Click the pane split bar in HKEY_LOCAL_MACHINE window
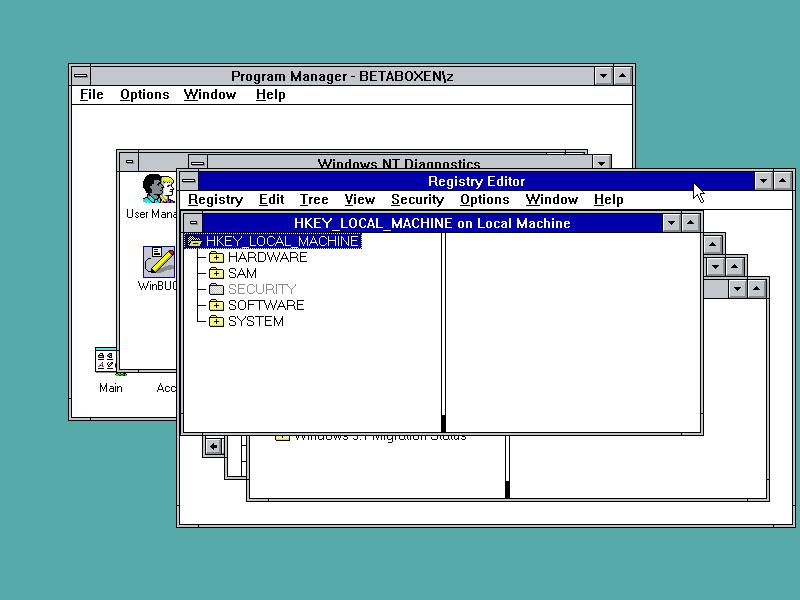 pos(443,333)
